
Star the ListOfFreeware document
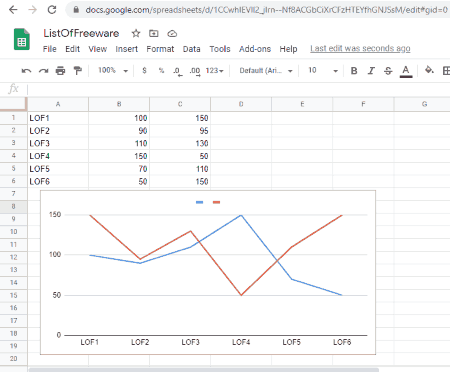(136, 33)
